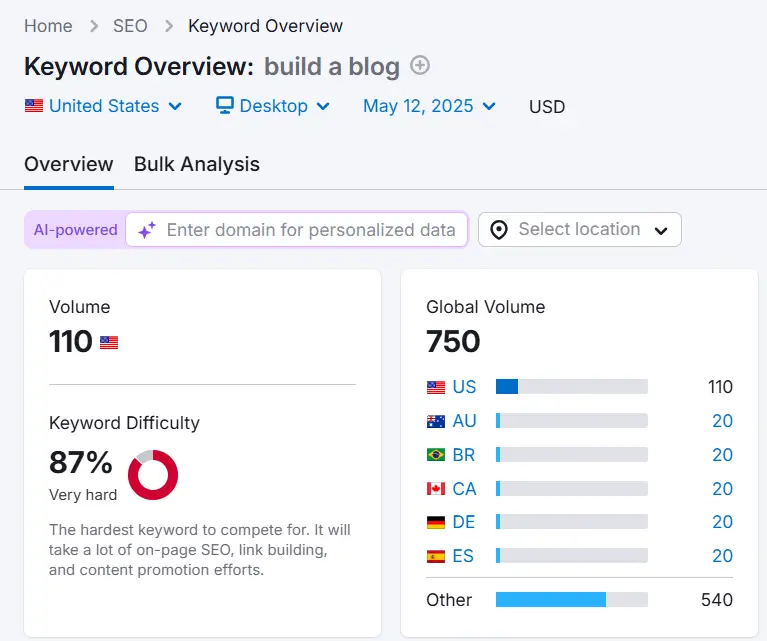Click the AU volume bar
The height and width of the screenshot is (641, 767).
(572, 420)
